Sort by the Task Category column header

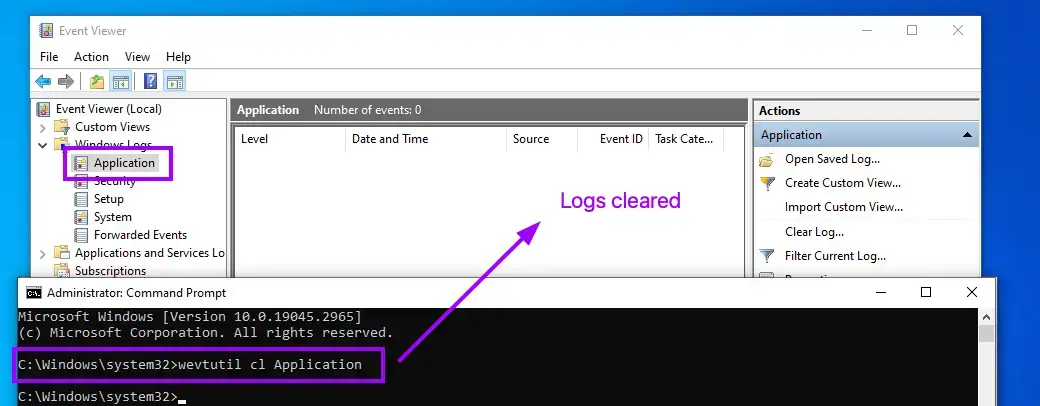[x=686, y=139]
